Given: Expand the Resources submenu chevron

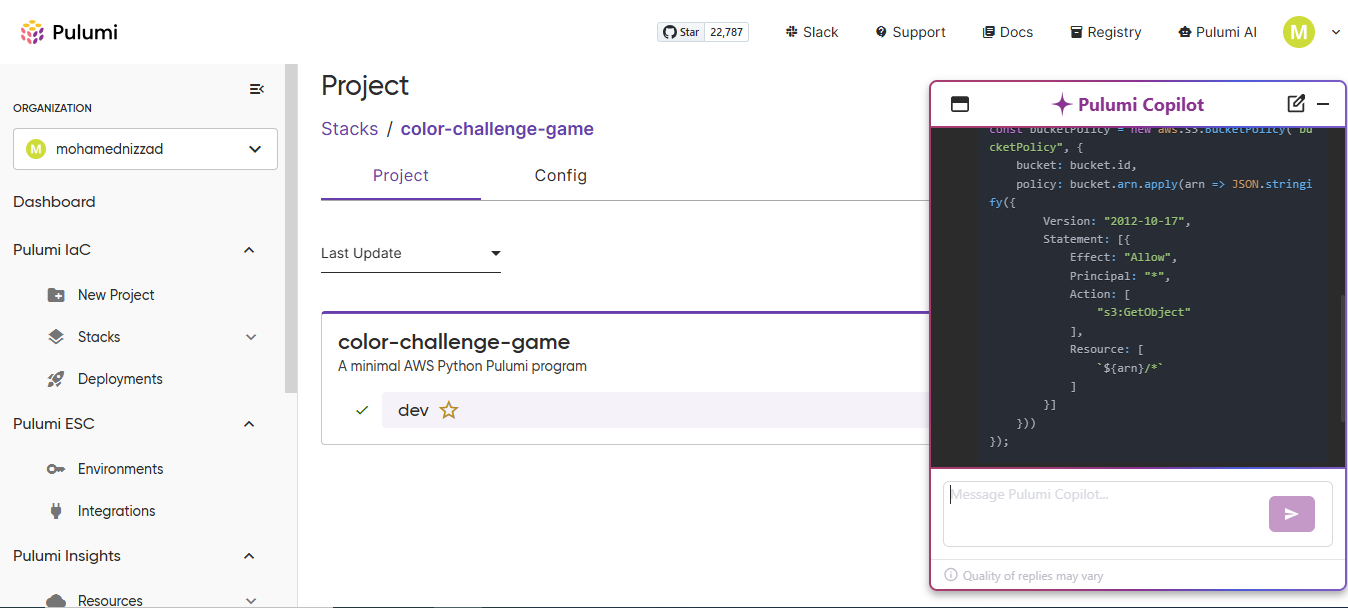Looking at the screenshot, I should coord(251,600).
